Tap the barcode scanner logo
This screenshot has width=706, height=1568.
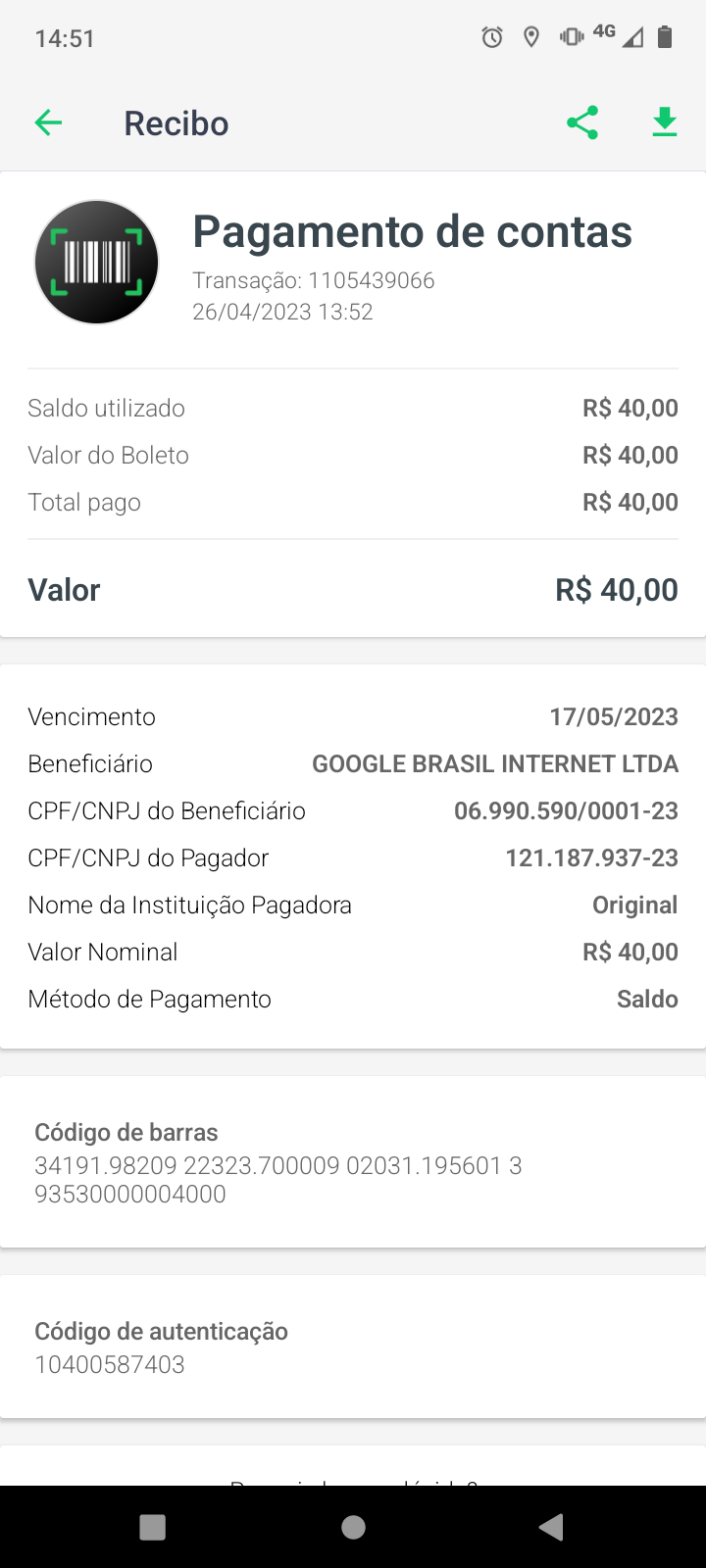(96, 263)
